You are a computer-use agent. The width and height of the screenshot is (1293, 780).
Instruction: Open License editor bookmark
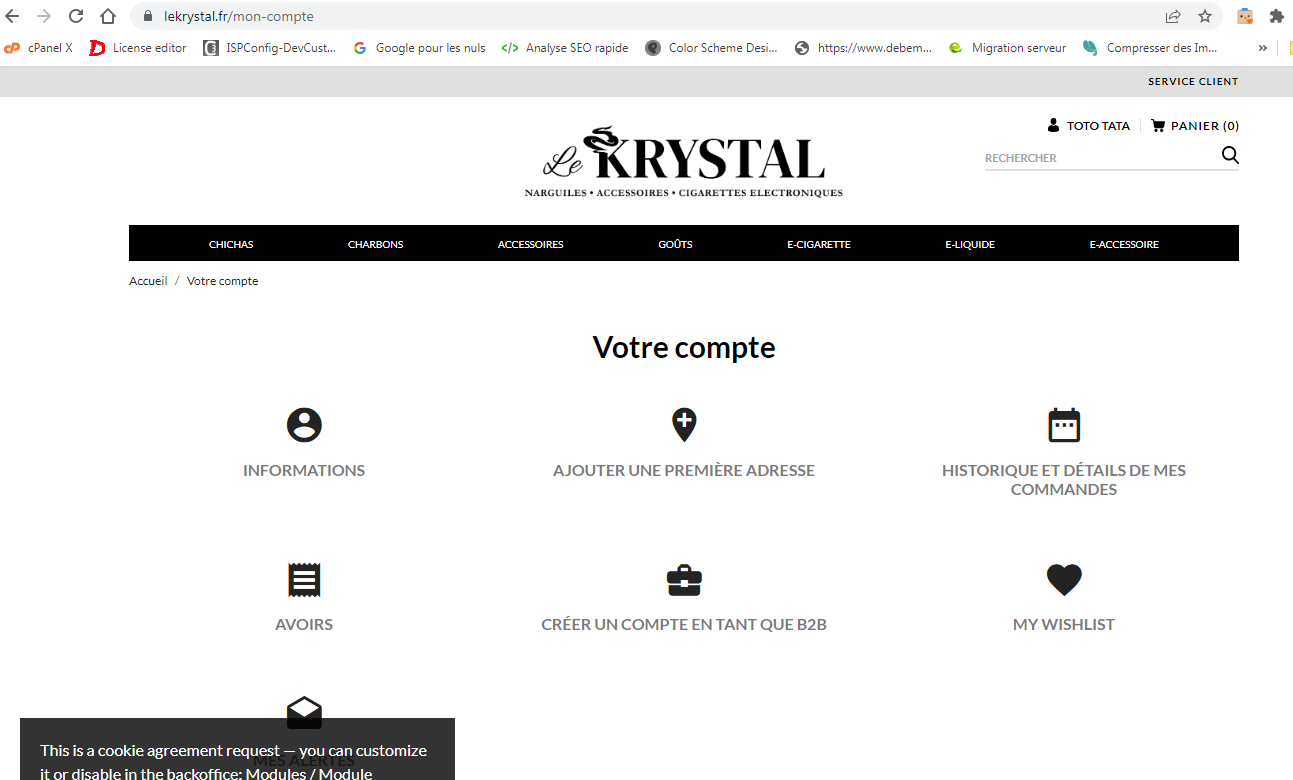pyautogui.click(x=138, y=48)
